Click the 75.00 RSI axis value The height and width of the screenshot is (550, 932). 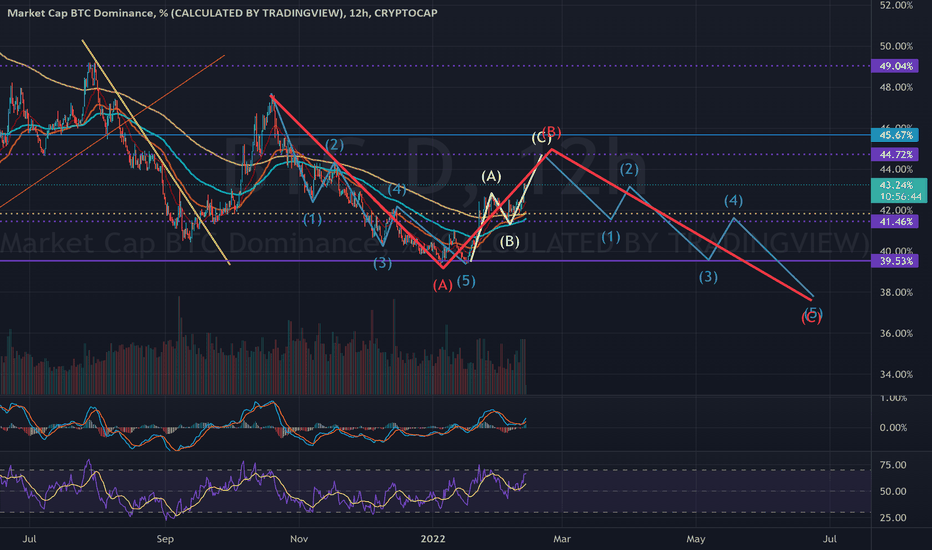pyautogui.click(x=893, y=465)
